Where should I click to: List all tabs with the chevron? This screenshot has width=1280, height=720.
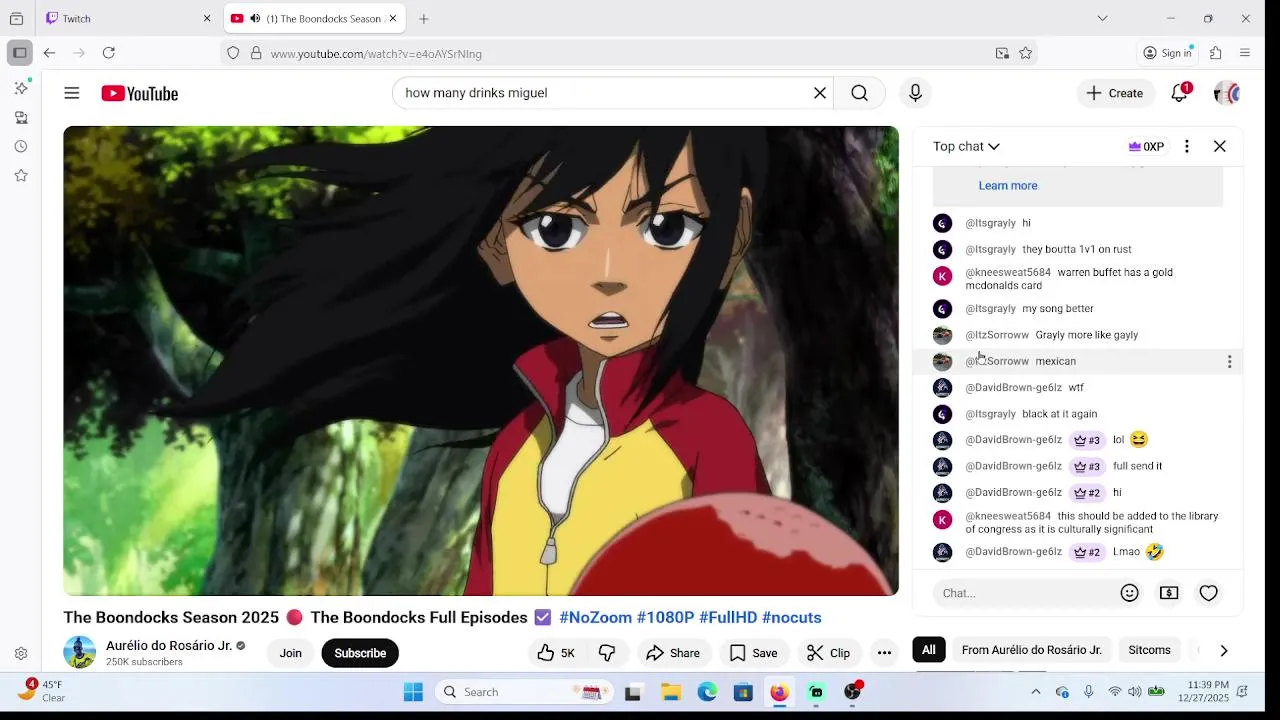1102,18
